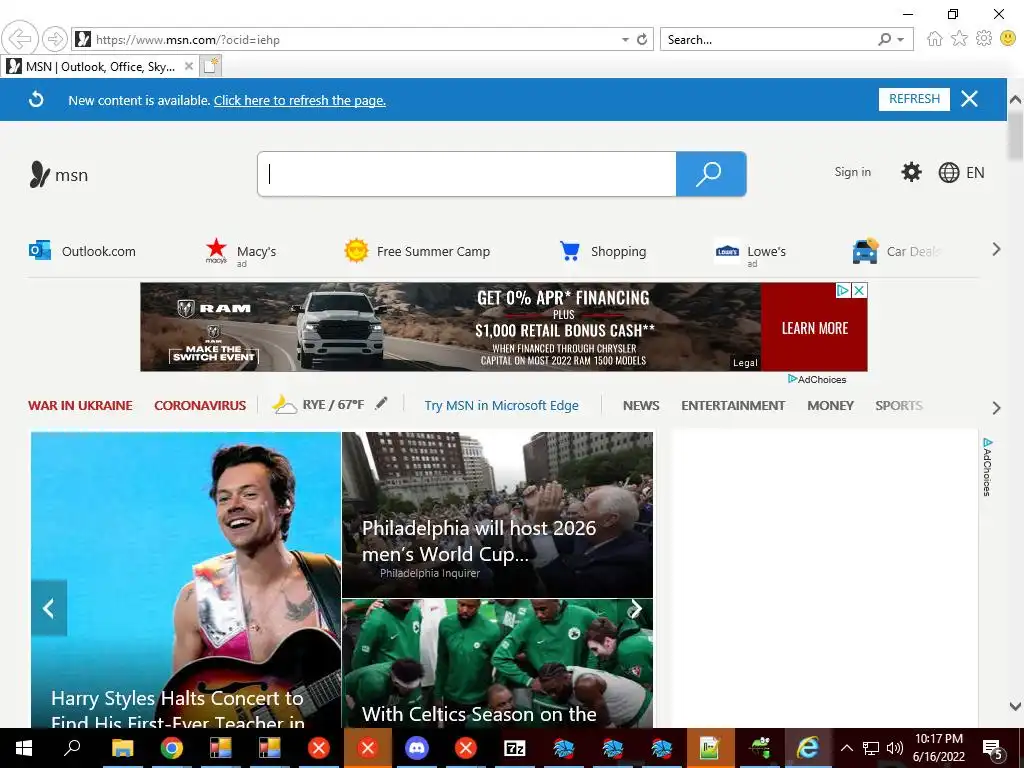1024x768 pixels.
Task: Open Windows Start menu
Action: pos(24,748)
